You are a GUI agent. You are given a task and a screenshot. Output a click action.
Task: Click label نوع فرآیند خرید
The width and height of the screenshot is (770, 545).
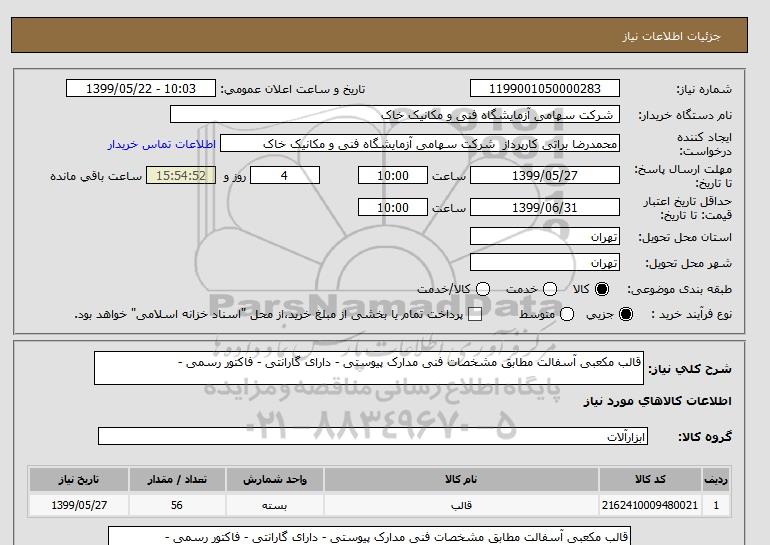692,315
